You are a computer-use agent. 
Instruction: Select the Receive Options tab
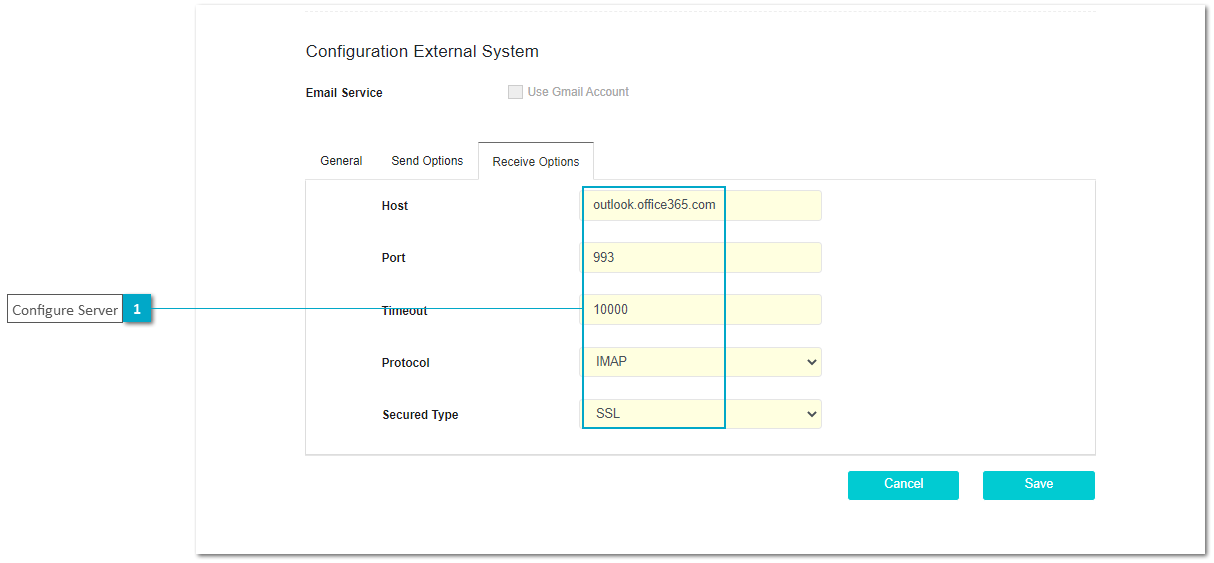coord(536,162)
